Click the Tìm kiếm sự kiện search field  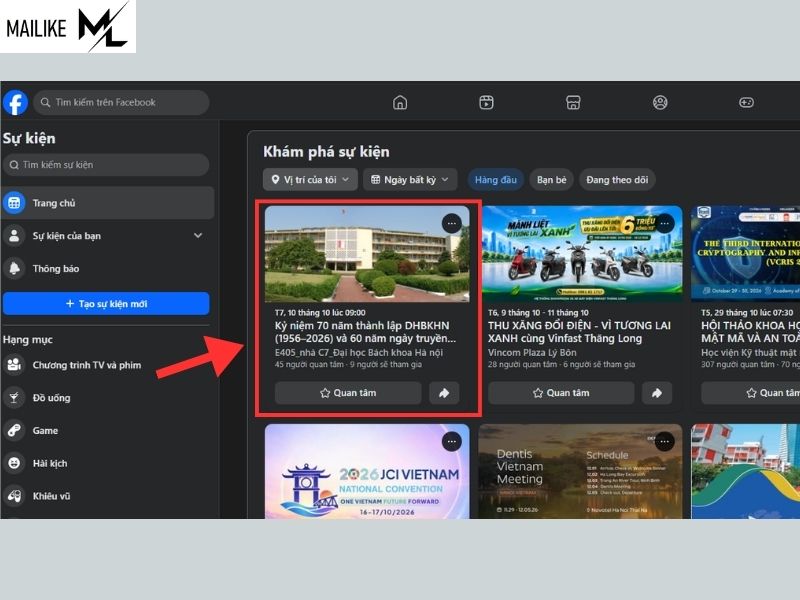[x=106, y=165]
